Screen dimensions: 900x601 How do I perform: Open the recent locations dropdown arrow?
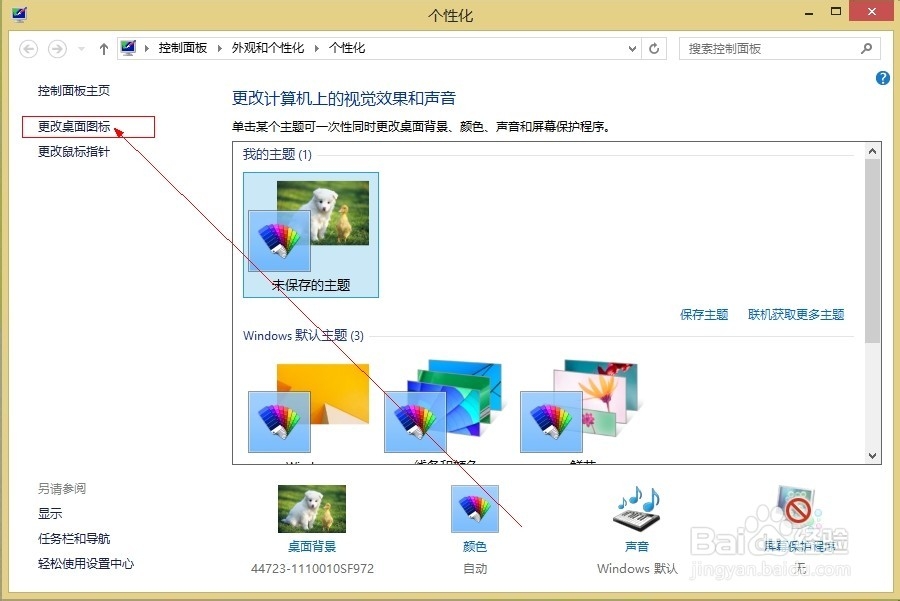(82, 49)
